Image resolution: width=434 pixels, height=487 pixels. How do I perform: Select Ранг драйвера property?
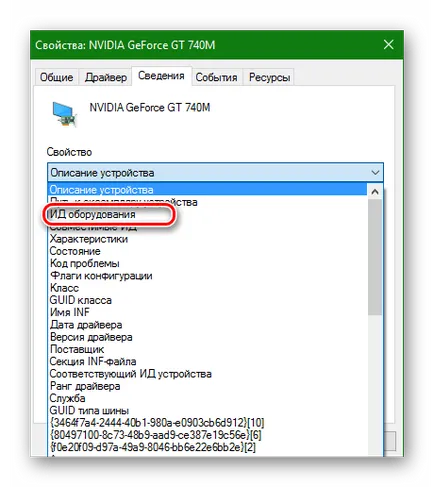tap(208, 386)
